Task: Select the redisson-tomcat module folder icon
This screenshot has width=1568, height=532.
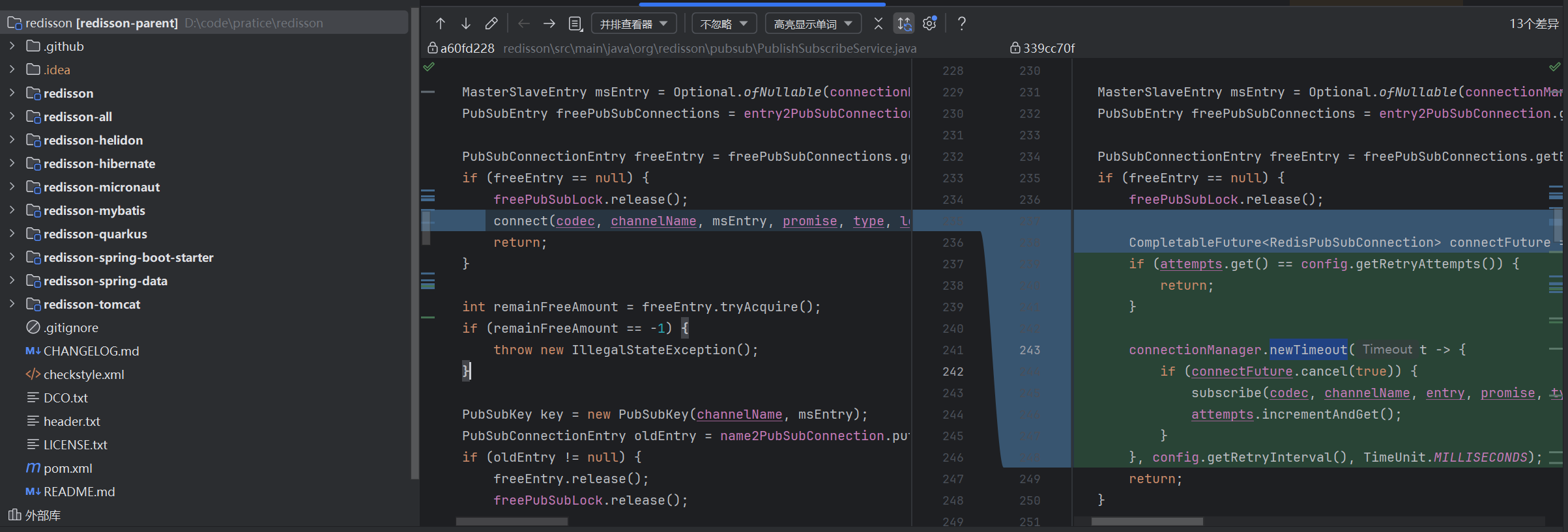Action: 33,304
